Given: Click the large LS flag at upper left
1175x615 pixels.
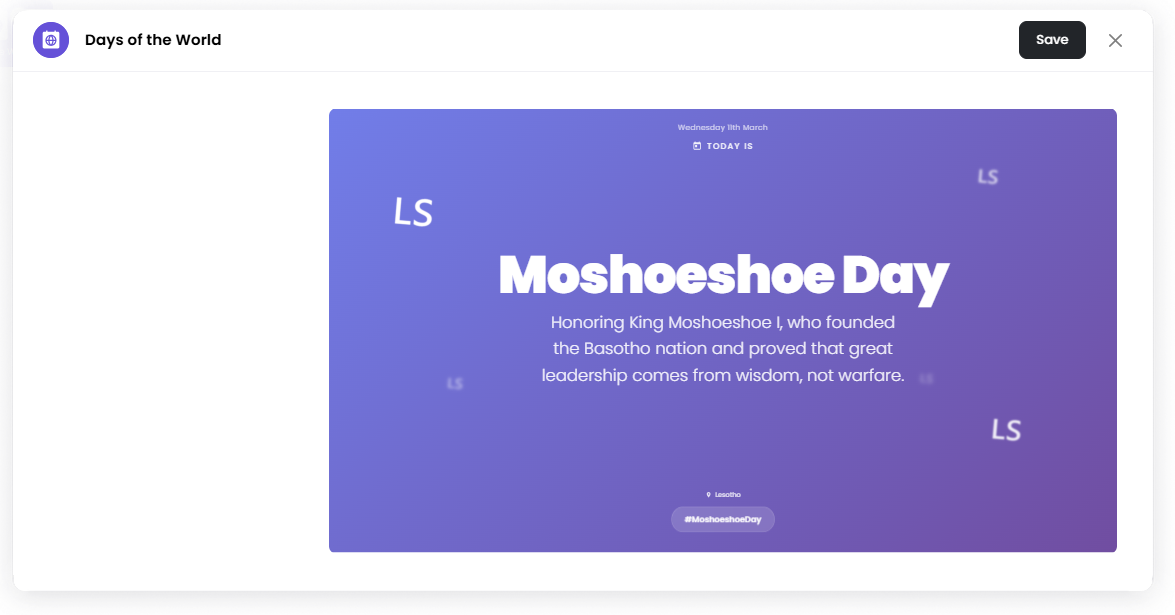Looking at the screenshot, I should pyautogui.click(x=413, y=212).
